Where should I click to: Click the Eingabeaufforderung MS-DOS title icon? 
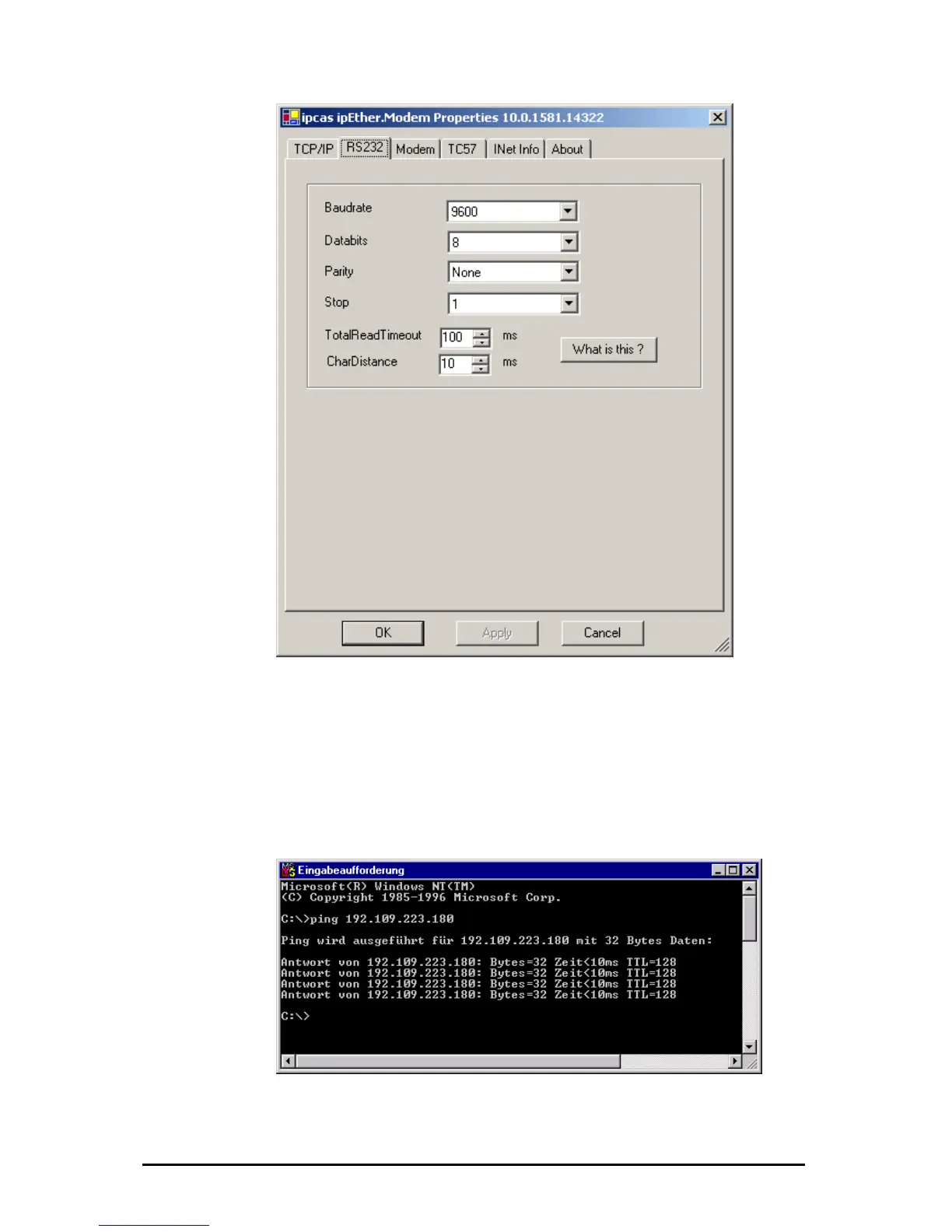click(288, 870)
